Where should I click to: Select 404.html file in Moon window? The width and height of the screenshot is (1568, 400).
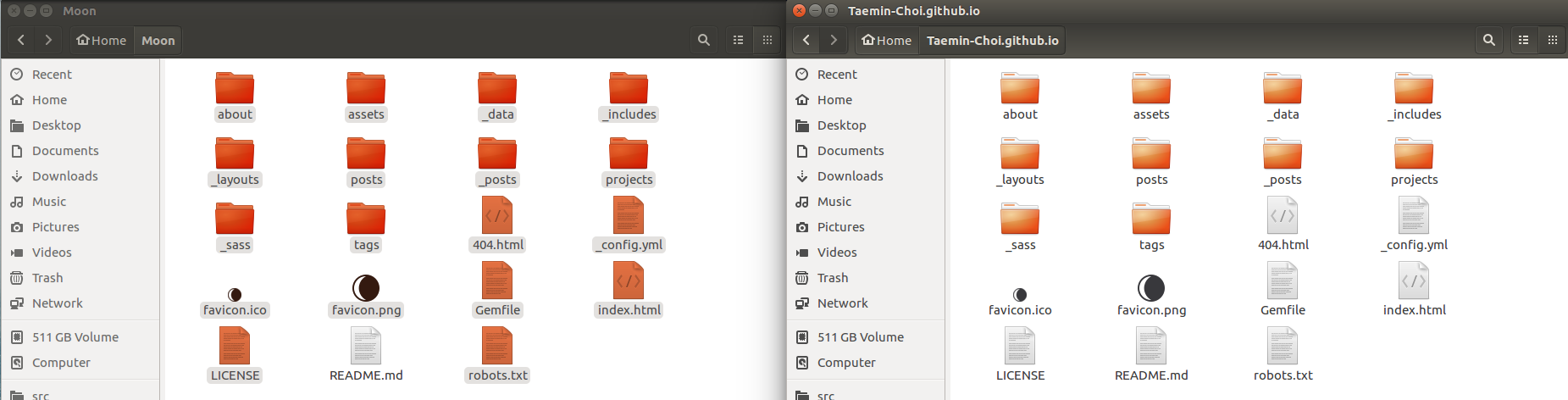(497, 225)
